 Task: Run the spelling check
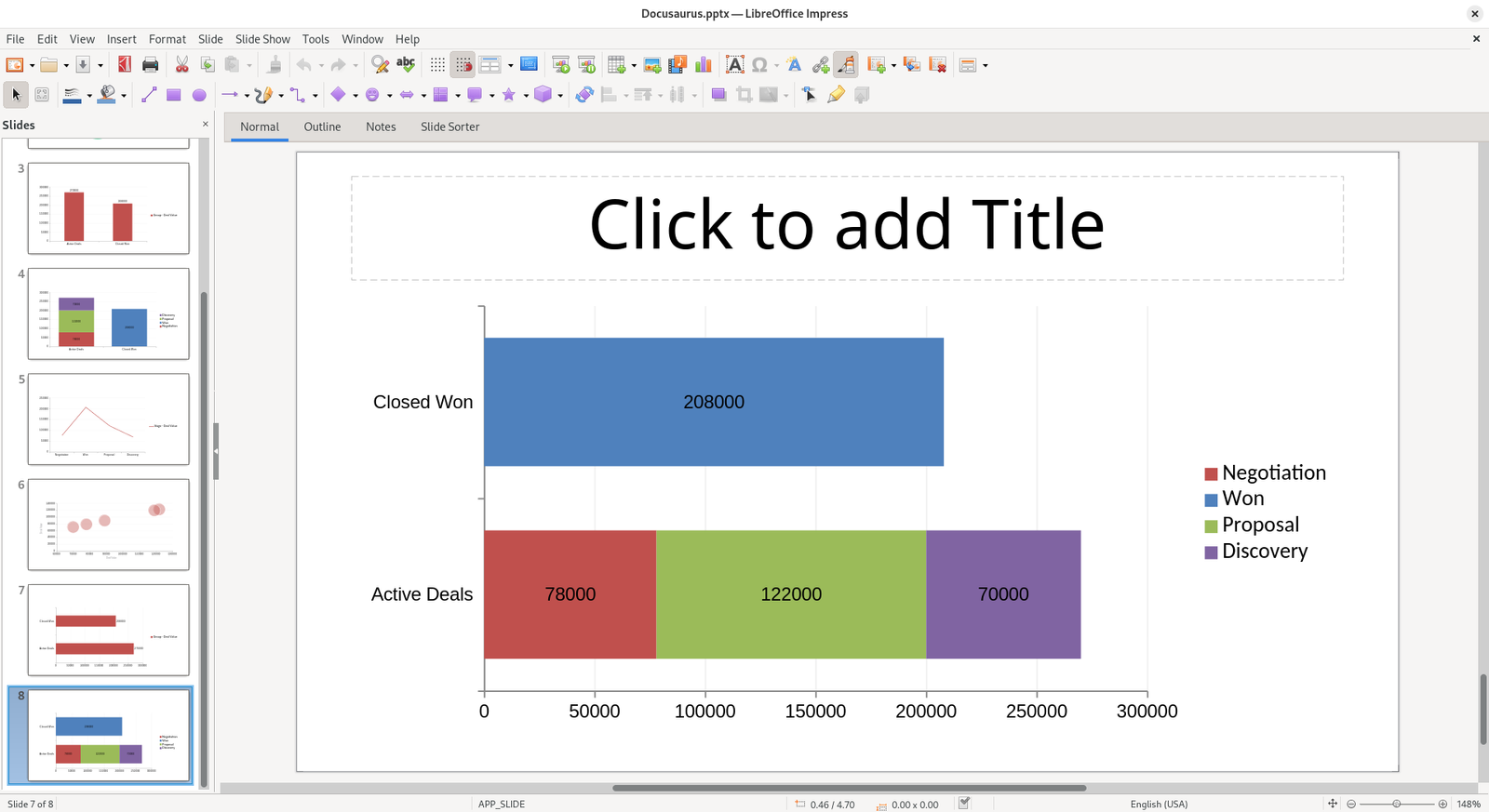point(406,64)
